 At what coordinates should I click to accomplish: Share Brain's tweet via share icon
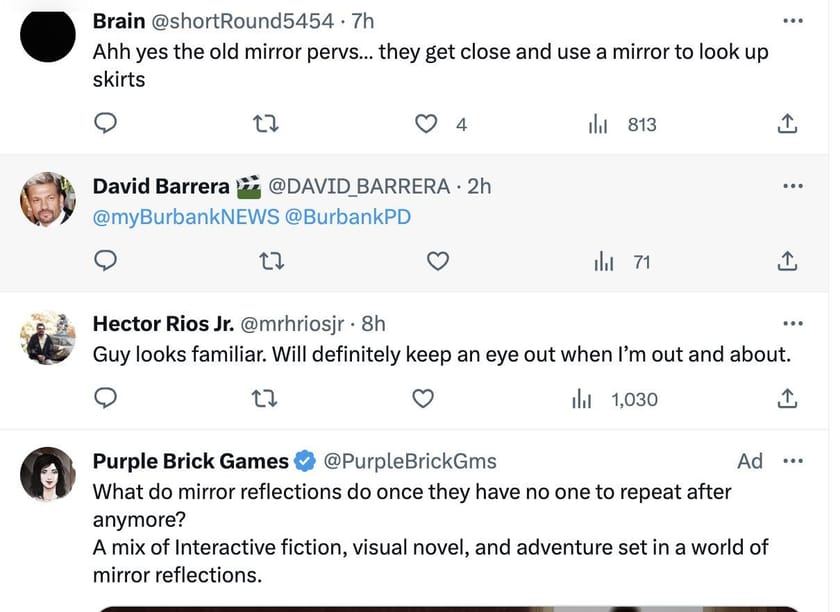click(x=787, y=124)
